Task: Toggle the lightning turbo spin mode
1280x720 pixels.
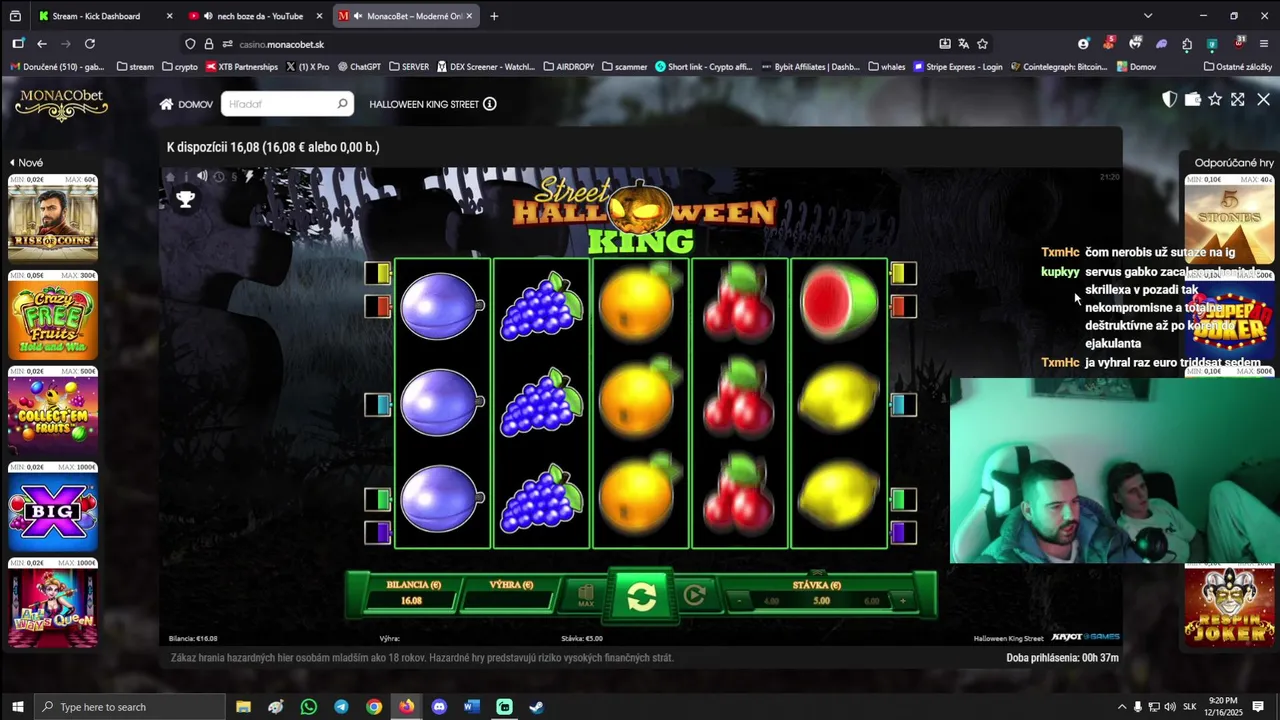Action: (249, 176)
